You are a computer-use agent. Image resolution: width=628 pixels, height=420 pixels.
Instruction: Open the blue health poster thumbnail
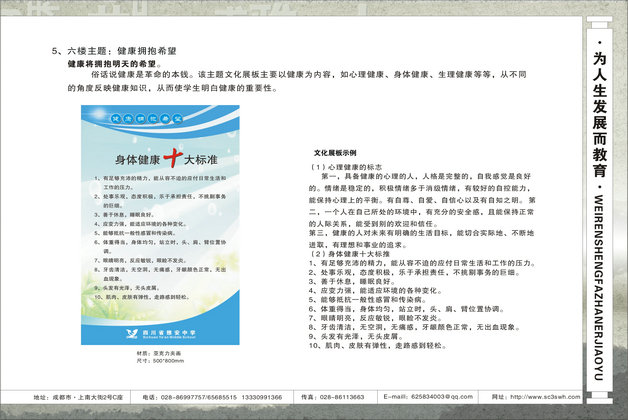pos(160,225)
